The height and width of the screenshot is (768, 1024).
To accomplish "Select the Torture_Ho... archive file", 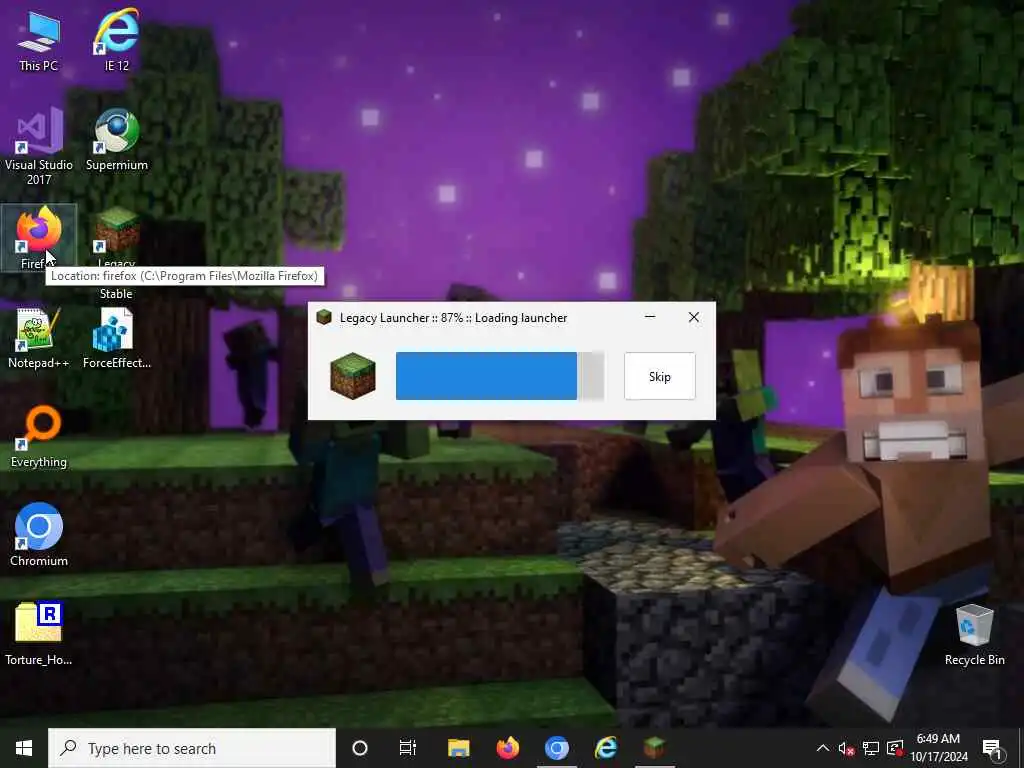I will [x=39, y=634].
